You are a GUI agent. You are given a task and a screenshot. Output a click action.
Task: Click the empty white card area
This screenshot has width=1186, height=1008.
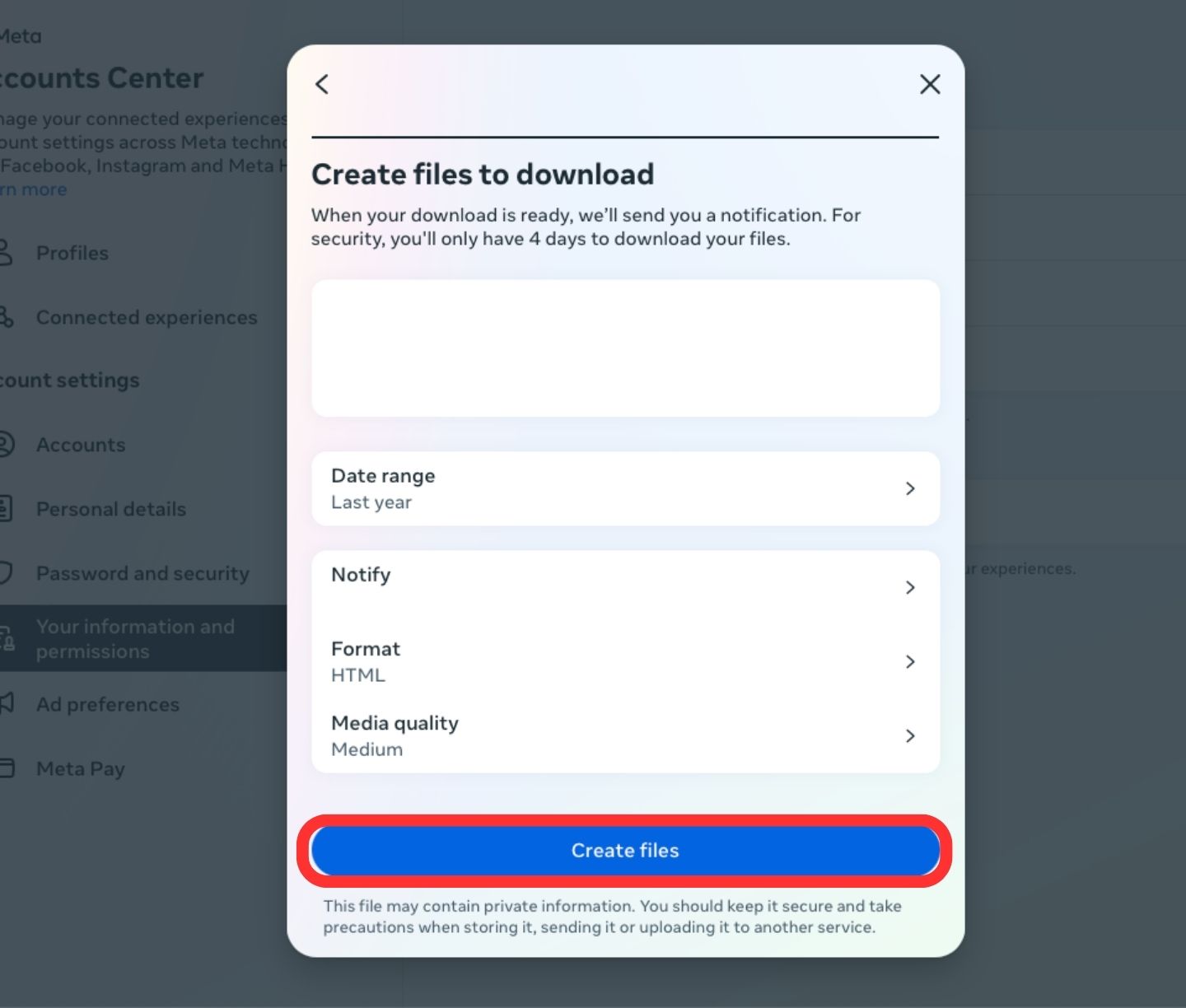click(625, 348)
